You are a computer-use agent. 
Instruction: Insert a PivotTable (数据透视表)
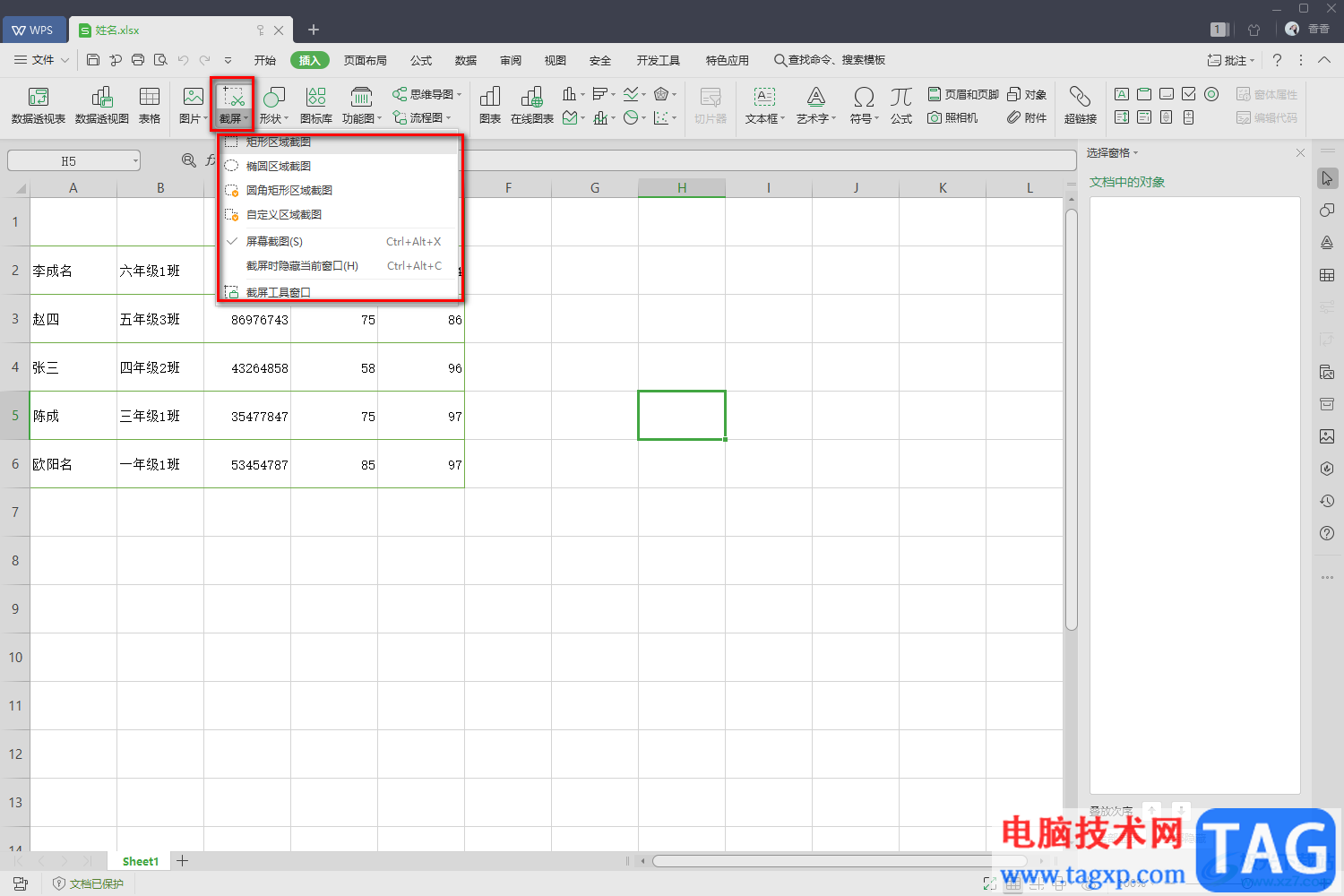point(38,105)
